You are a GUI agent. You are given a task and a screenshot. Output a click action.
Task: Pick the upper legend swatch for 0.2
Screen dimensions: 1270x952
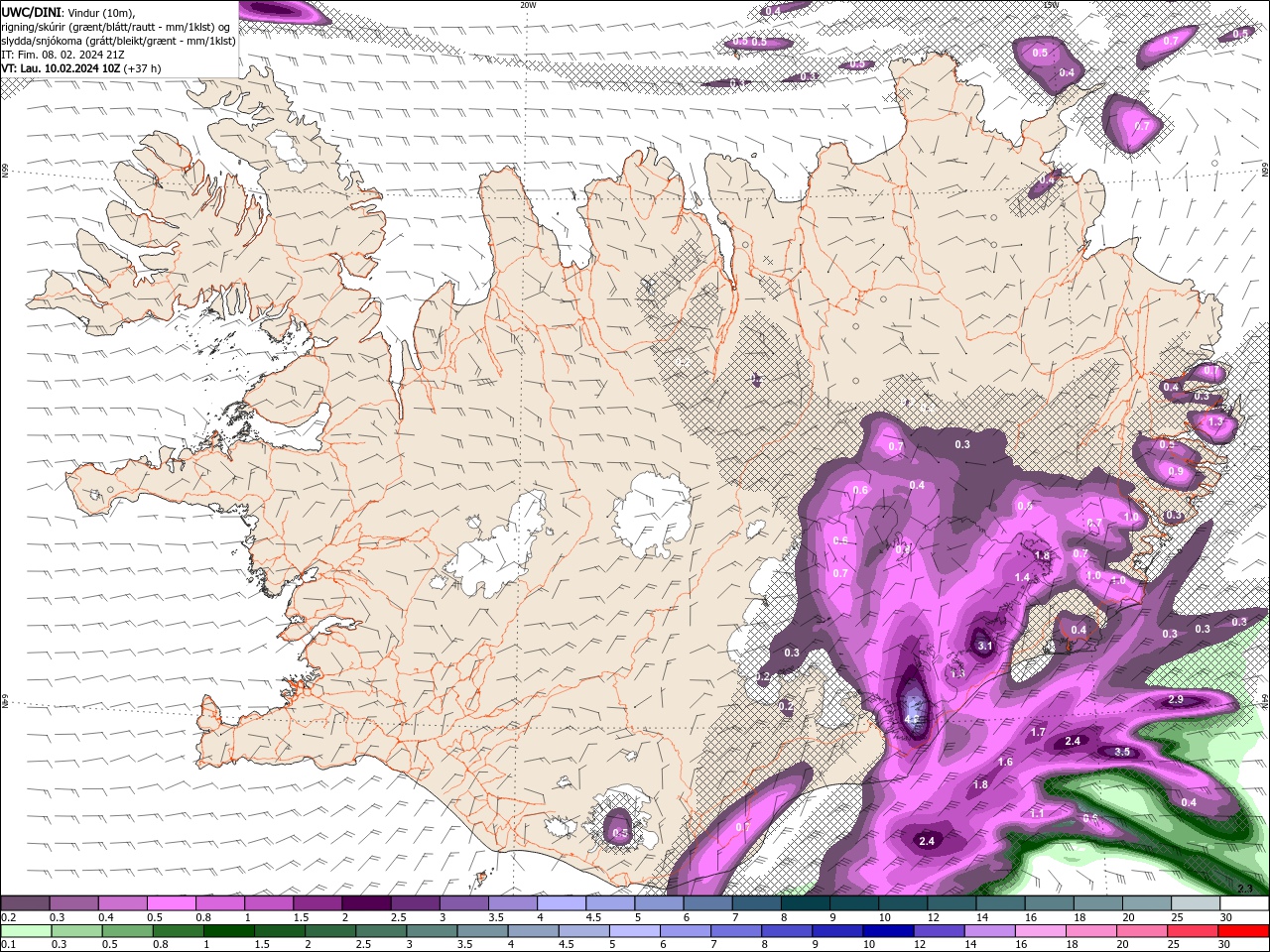click(25, 903)
